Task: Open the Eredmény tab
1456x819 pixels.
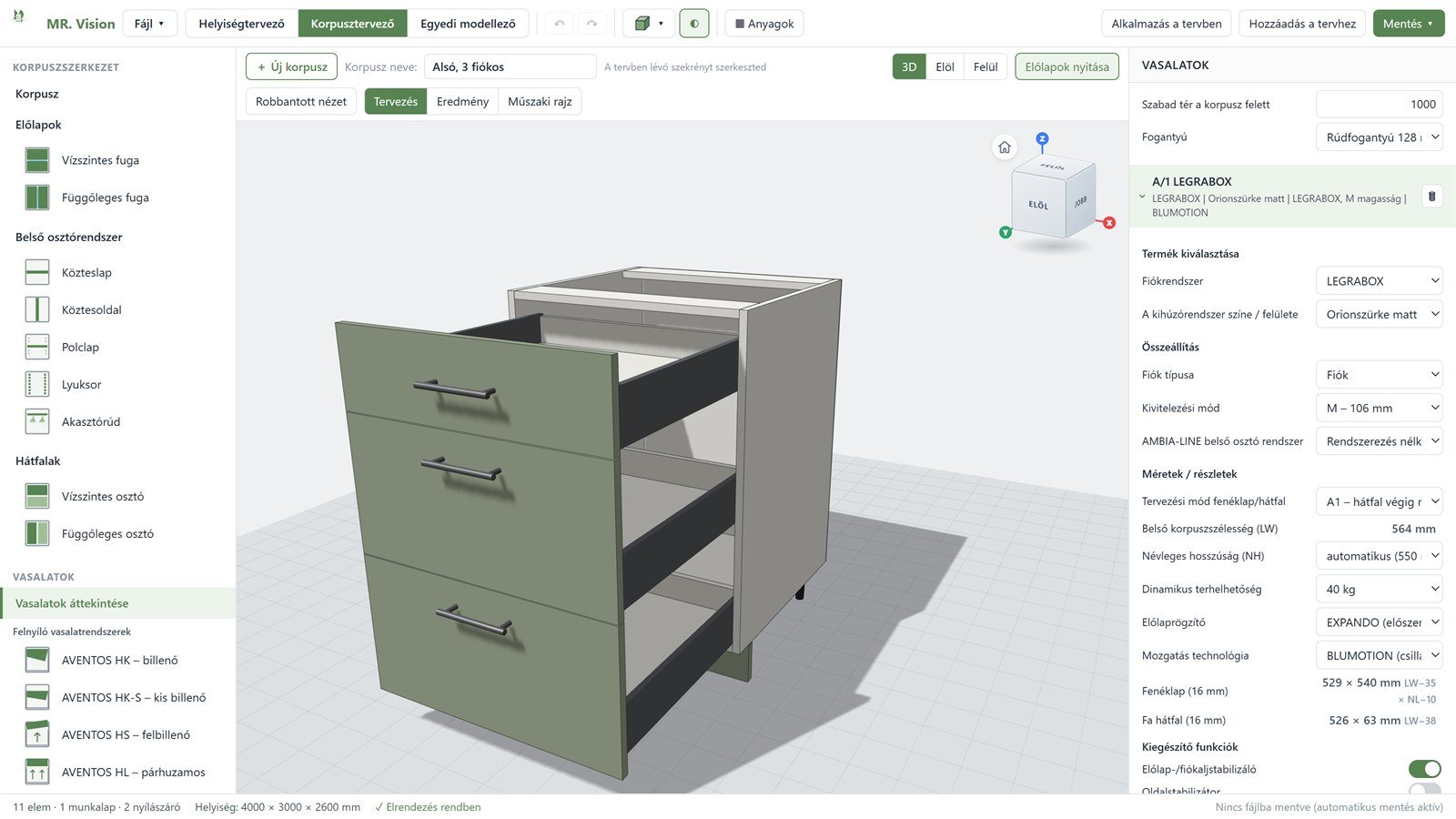Action: (x=462, y=101)
